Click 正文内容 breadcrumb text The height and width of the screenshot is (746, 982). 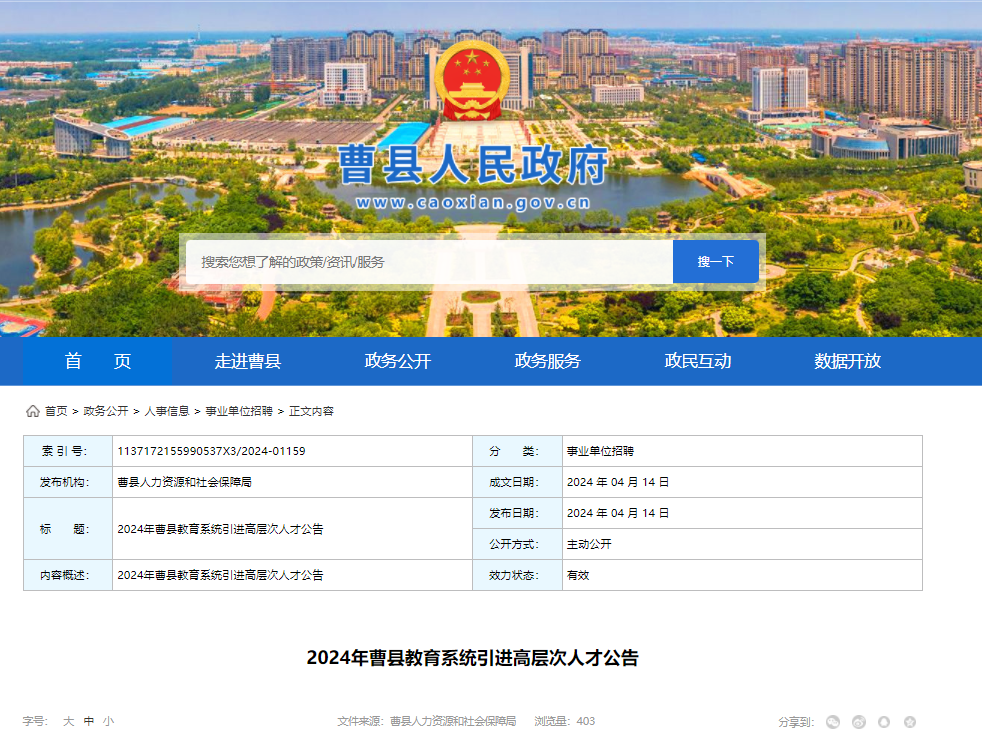tap(311, 411)
